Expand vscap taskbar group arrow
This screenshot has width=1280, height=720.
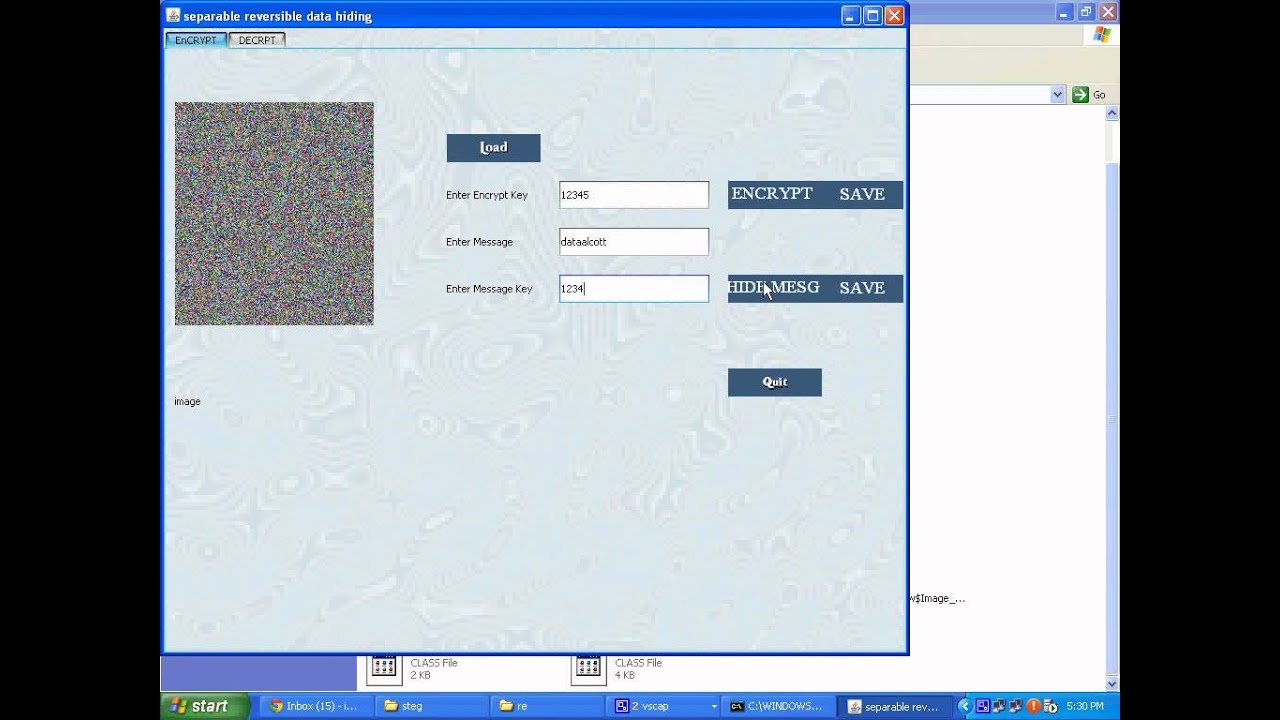(x=714, y=706)
